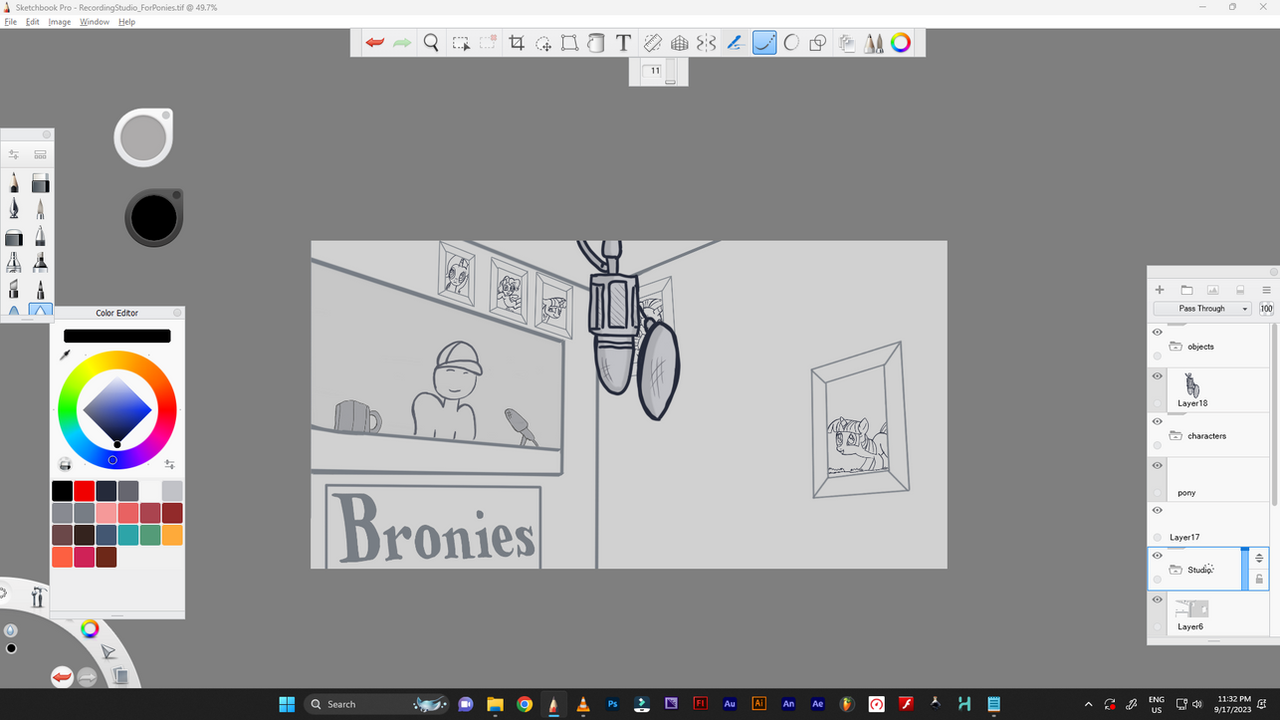Viewport: 1280px width, 720px height.
Task: Select the Pencil brush in brush palette
Action: (14, 183)
